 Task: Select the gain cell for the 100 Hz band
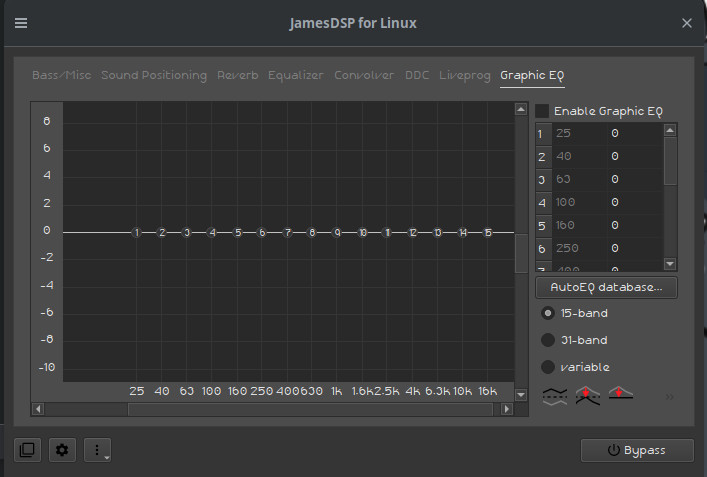tap(634, 202)
